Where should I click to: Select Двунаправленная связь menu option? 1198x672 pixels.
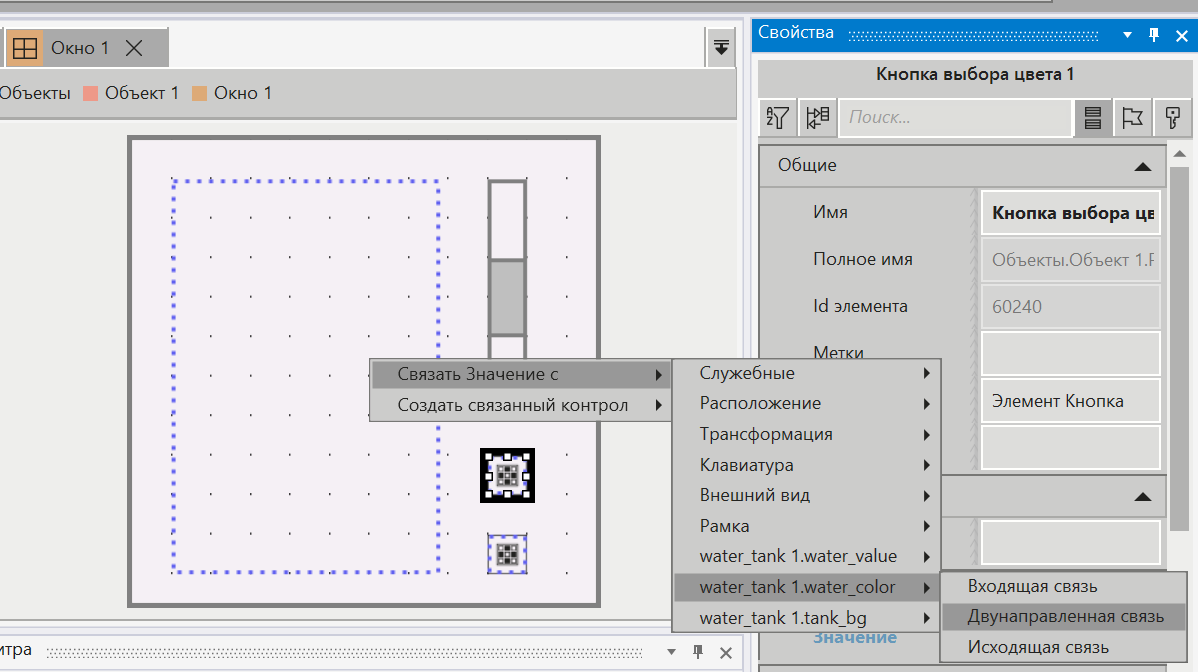1065,617
